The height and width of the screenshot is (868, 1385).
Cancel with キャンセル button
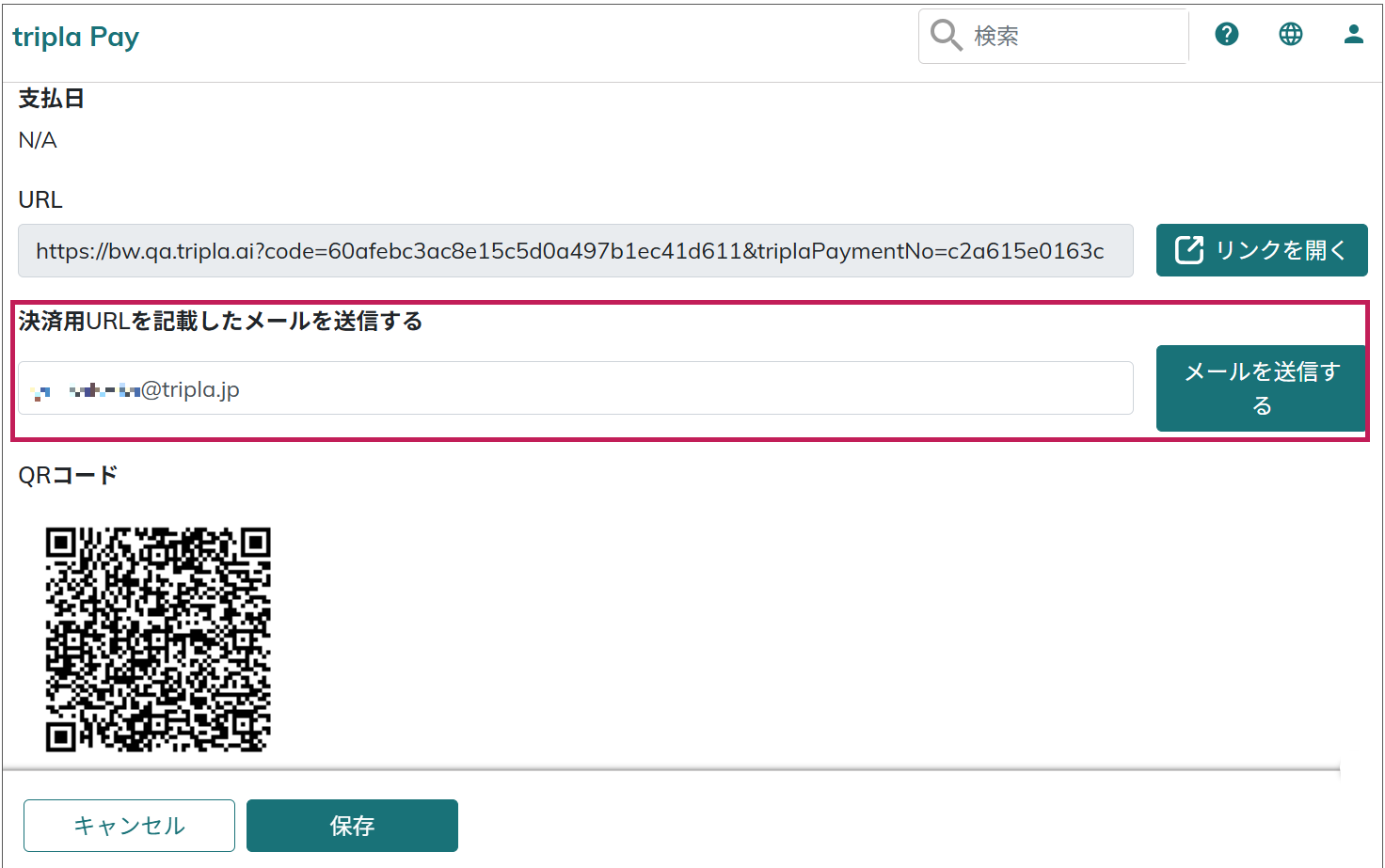click(129, 826)
